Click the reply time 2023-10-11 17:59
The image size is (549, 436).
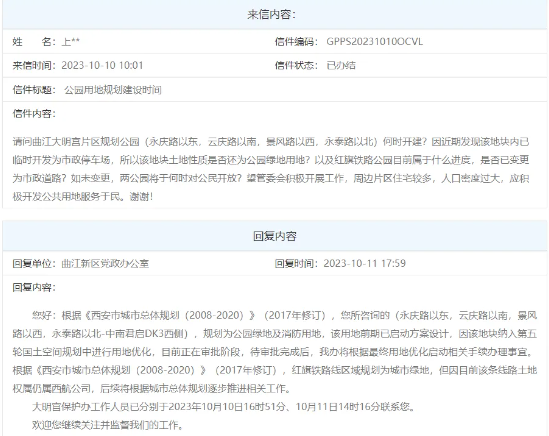click(x=364, y=263)
